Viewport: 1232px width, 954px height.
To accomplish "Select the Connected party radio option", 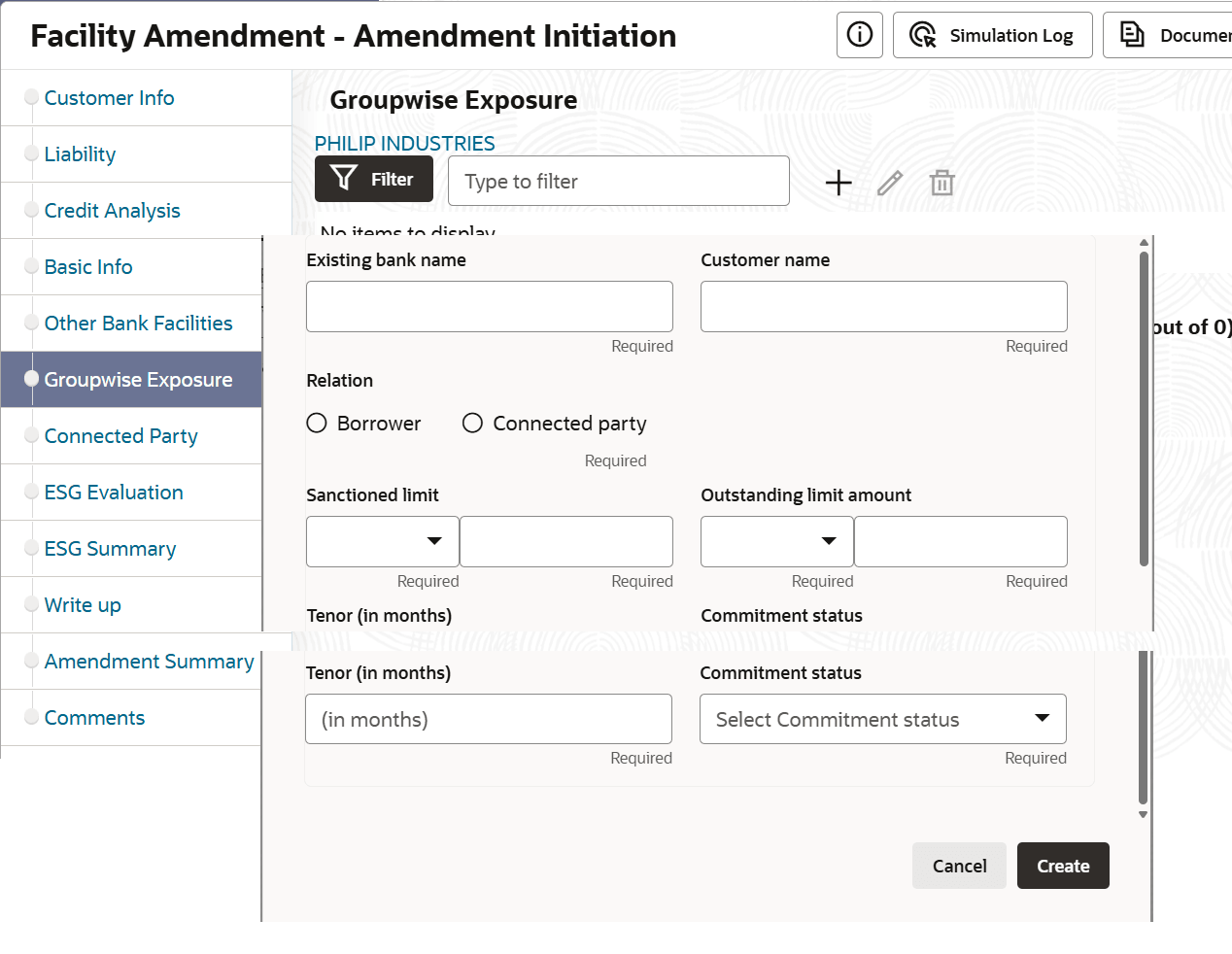I will pyautogui.click(x=473, y=424).
